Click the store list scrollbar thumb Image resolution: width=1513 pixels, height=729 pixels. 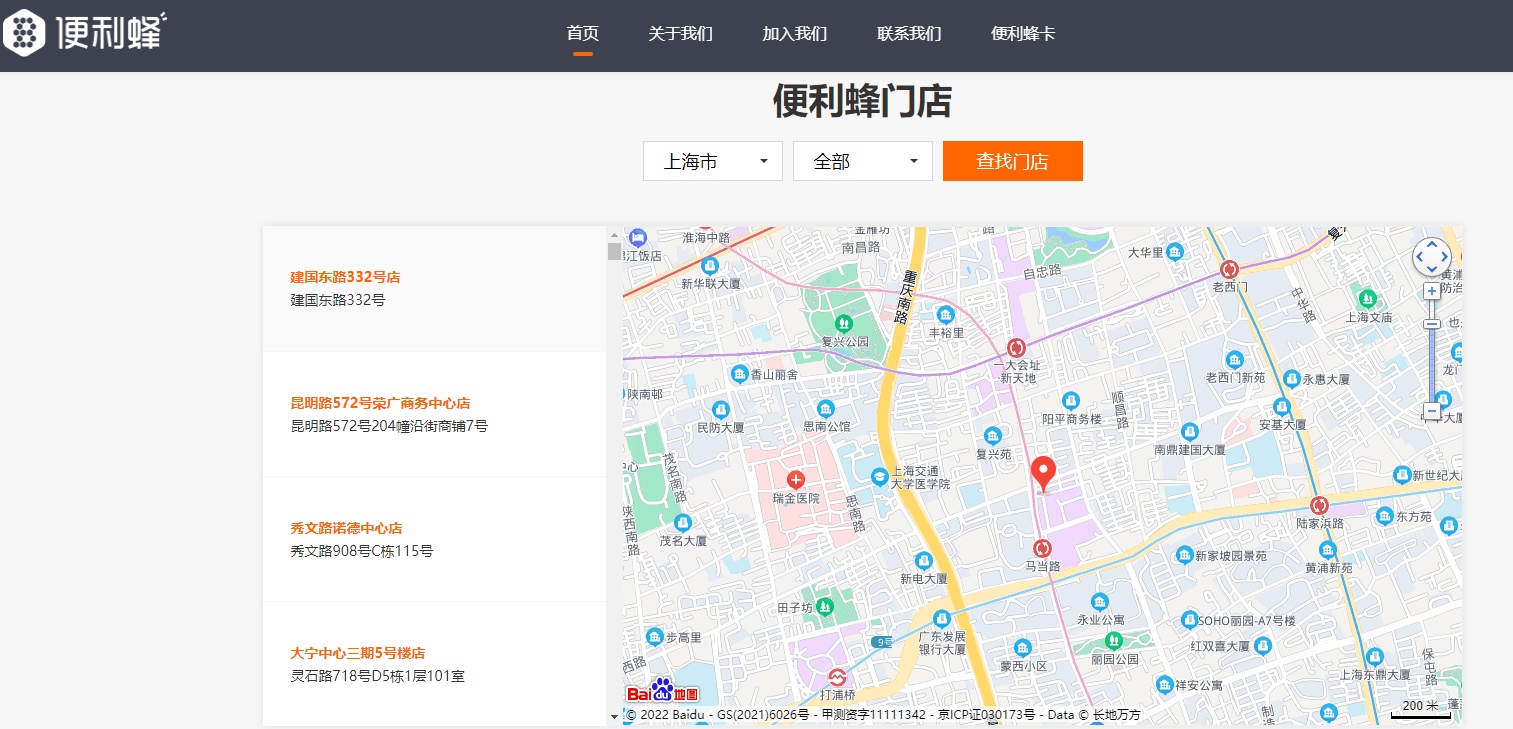coord(614,252)
